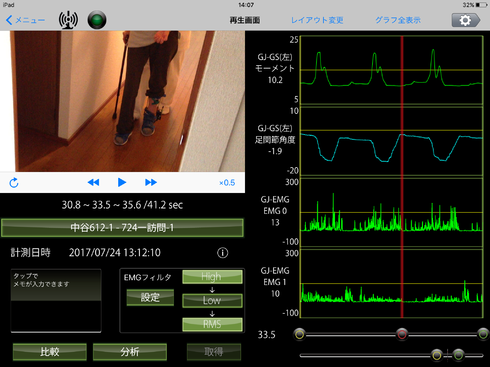Viewport: 490px width, 367px height.
Task: Choose グラフ全表示 to show all graphs
Action: click(398, 20)
